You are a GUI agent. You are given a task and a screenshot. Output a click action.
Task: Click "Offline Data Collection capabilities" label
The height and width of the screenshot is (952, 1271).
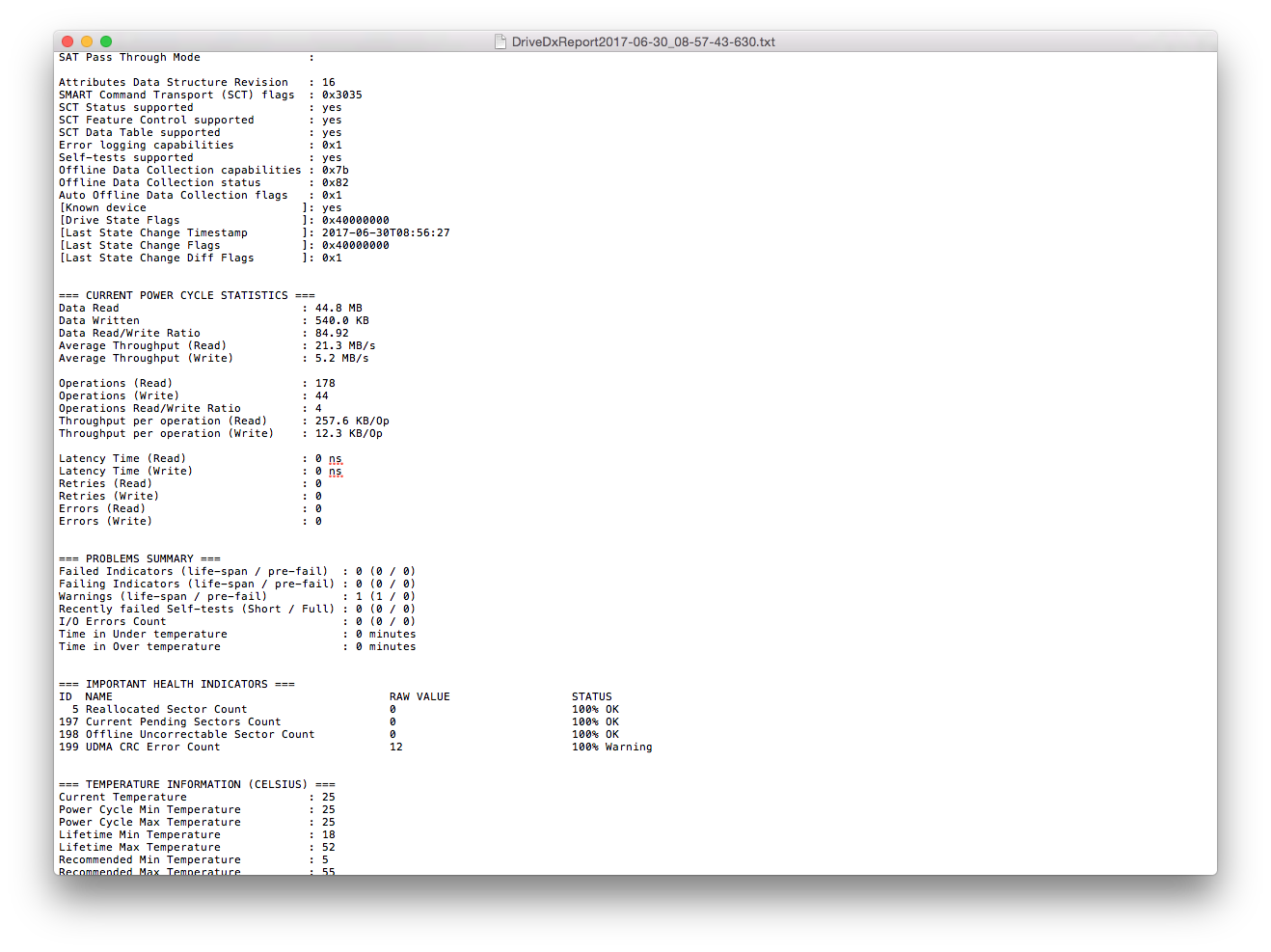pos(180,171)
